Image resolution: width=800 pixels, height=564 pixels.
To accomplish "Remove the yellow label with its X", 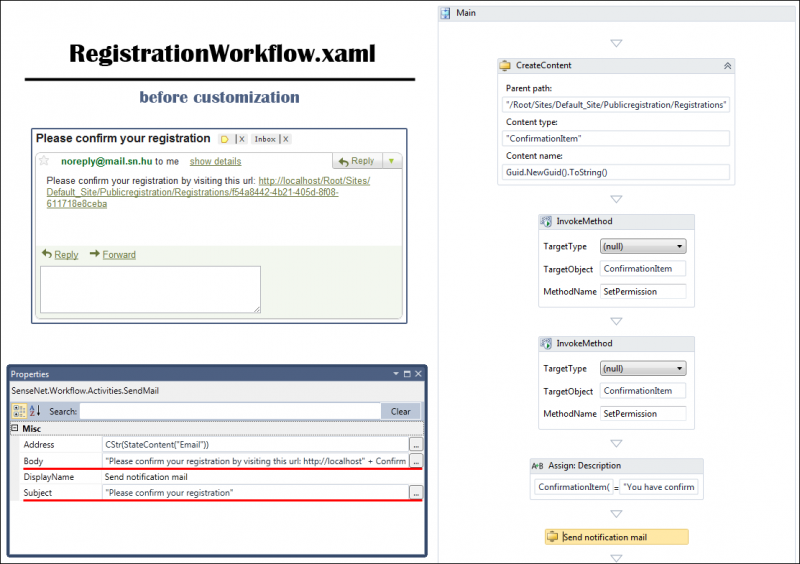I will pyautogui.click(x=242, y=139).
